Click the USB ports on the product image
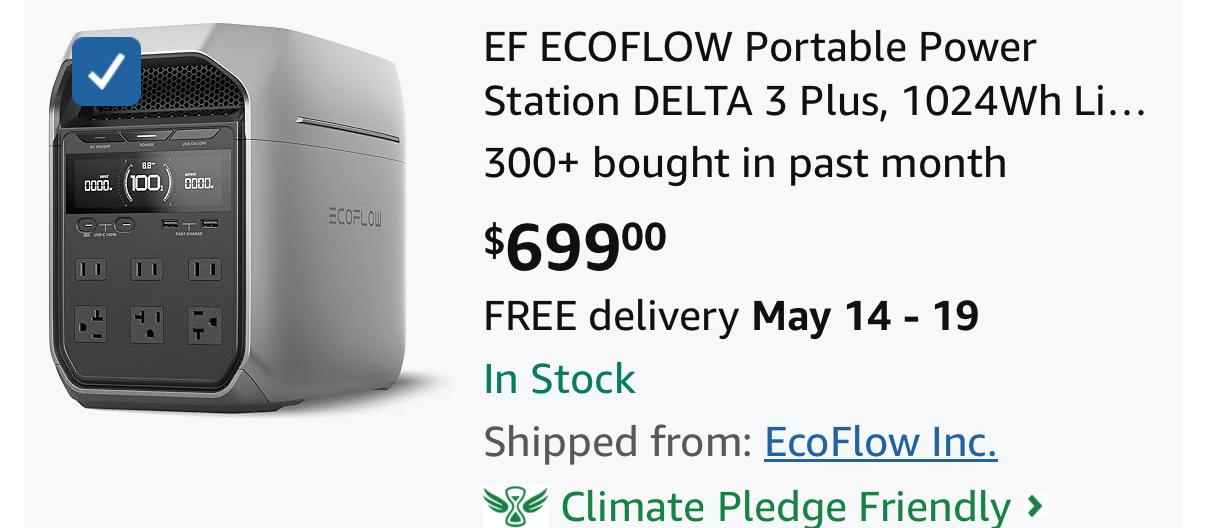This screenshot has height=528, width=1206. coord(190,224)
